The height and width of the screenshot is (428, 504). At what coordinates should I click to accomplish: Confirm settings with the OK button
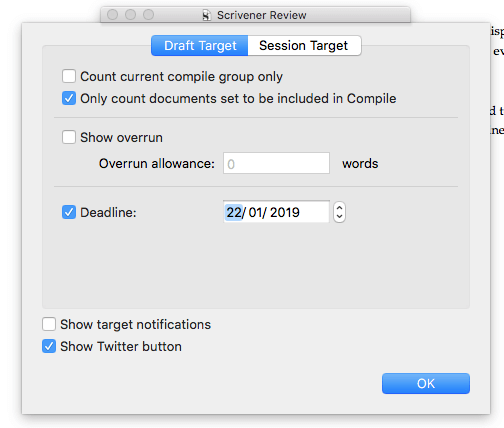point(426,383)
